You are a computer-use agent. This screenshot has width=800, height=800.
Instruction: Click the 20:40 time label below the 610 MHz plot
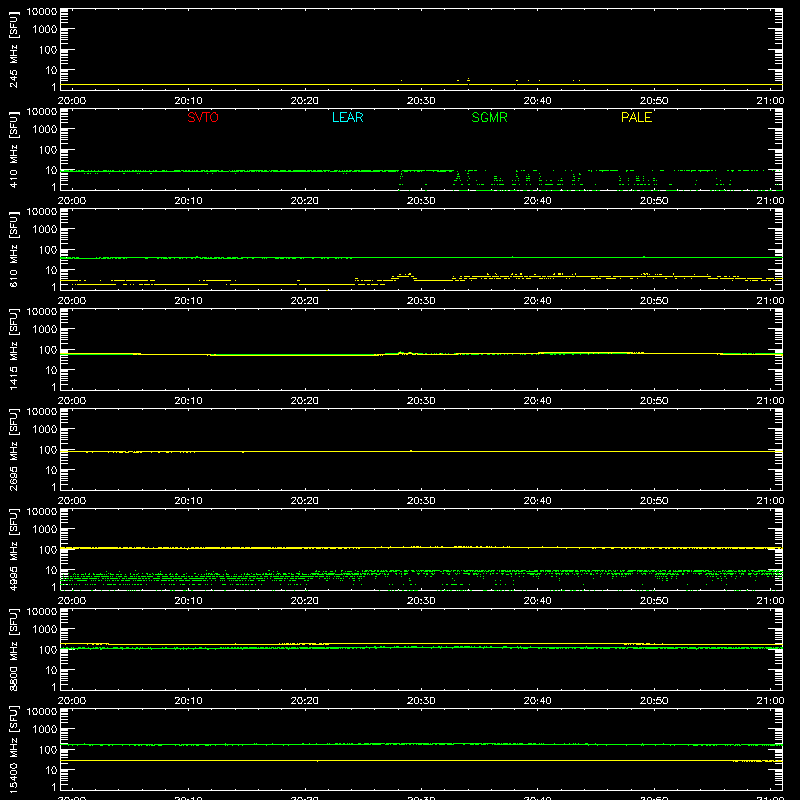(x=537, y=301)
